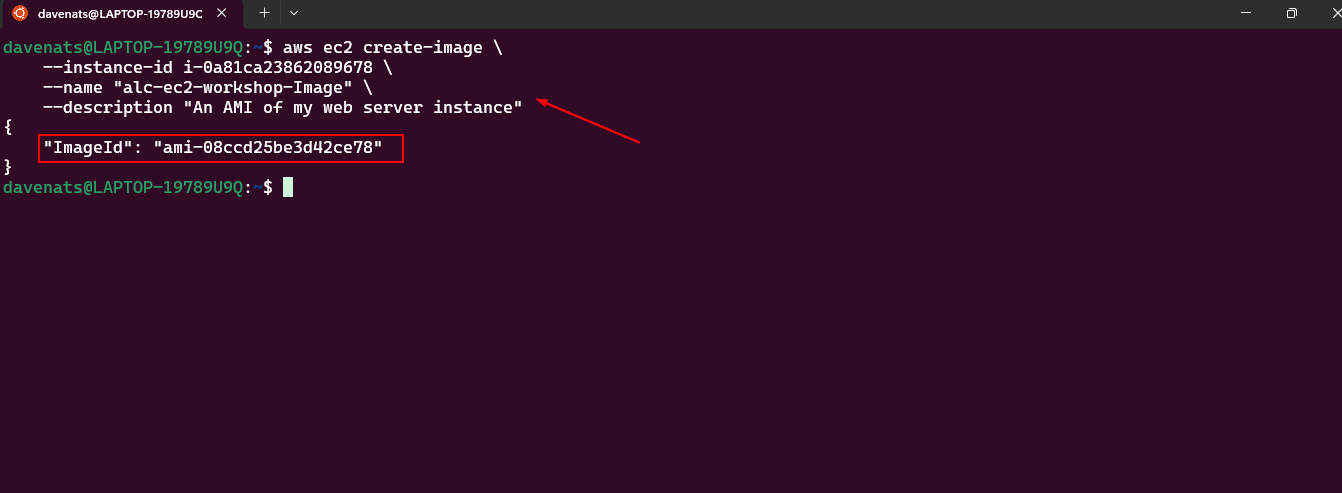Restore down the terminal window
The width and height of the screenshot is (1342, 493).
[x=1292, y=13]
